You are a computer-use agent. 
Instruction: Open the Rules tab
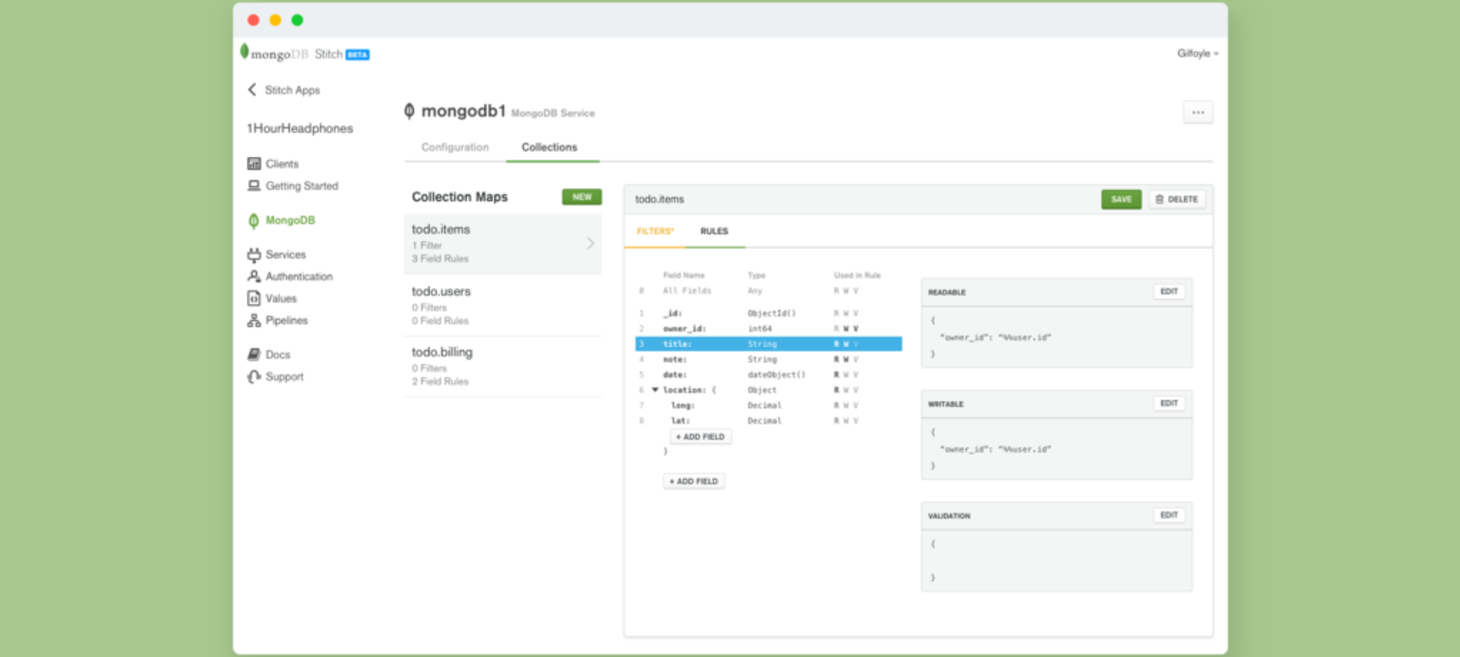714,231
